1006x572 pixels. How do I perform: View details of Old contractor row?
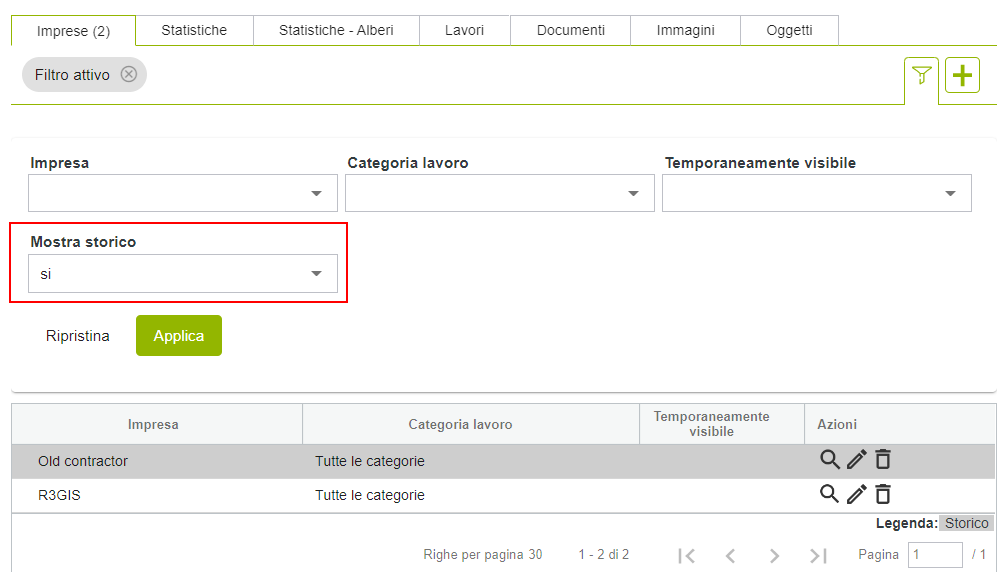pos(829,460)
